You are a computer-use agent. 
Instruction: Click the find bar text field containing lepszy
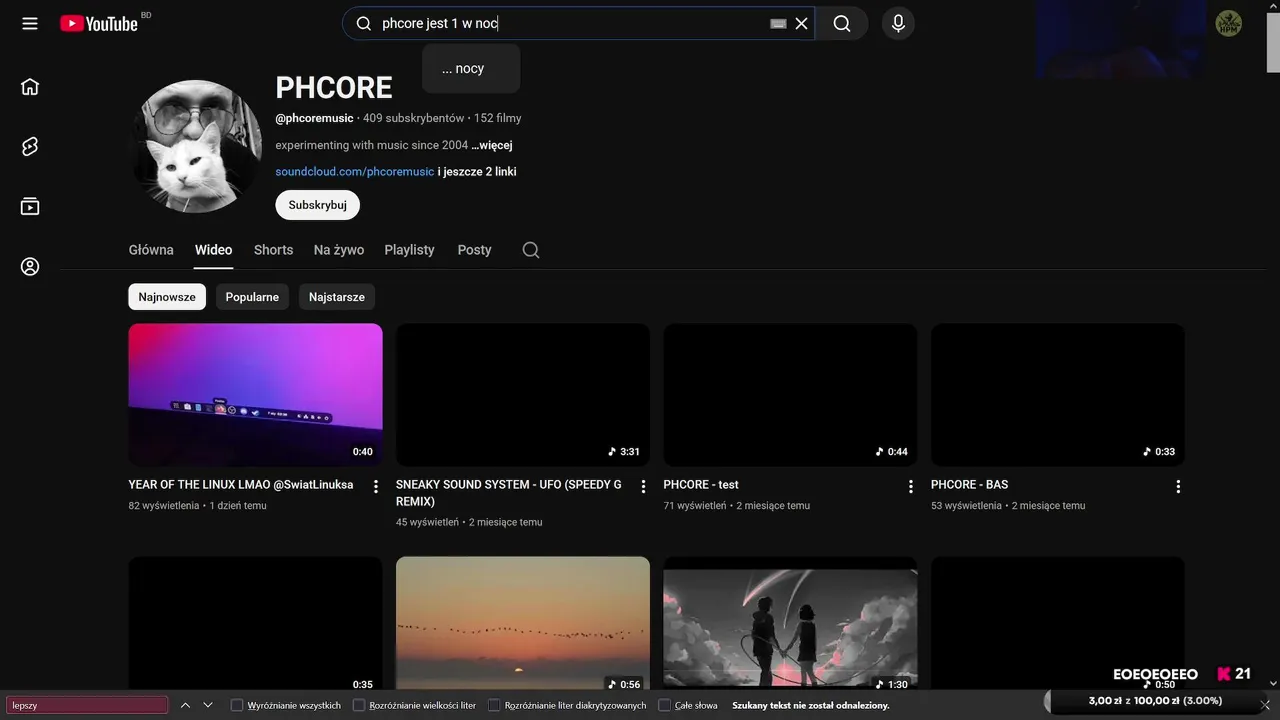coord(87,705)
